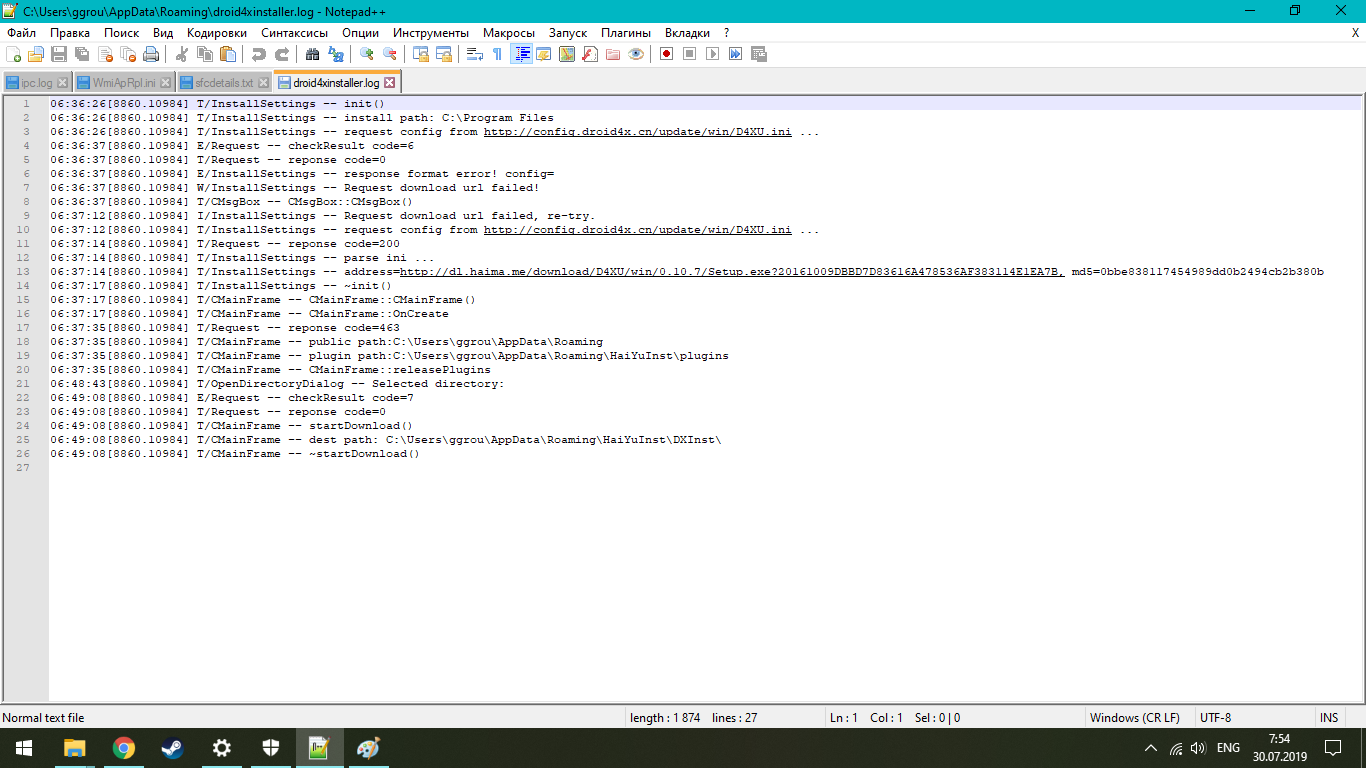Close current document using toolbar icon
The image size is (1366, 768).
pyautogui.click(x=106, y=54)
